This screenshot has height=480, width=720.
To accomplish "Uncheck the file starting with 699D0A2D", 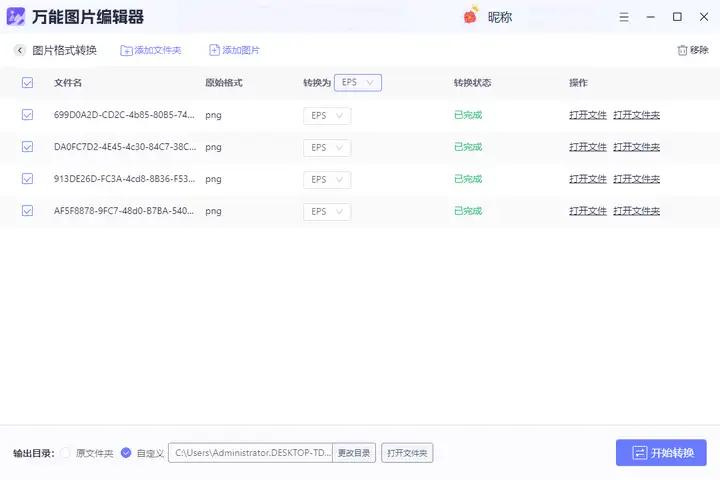I will pyautogui.click(x=27, y=115).
